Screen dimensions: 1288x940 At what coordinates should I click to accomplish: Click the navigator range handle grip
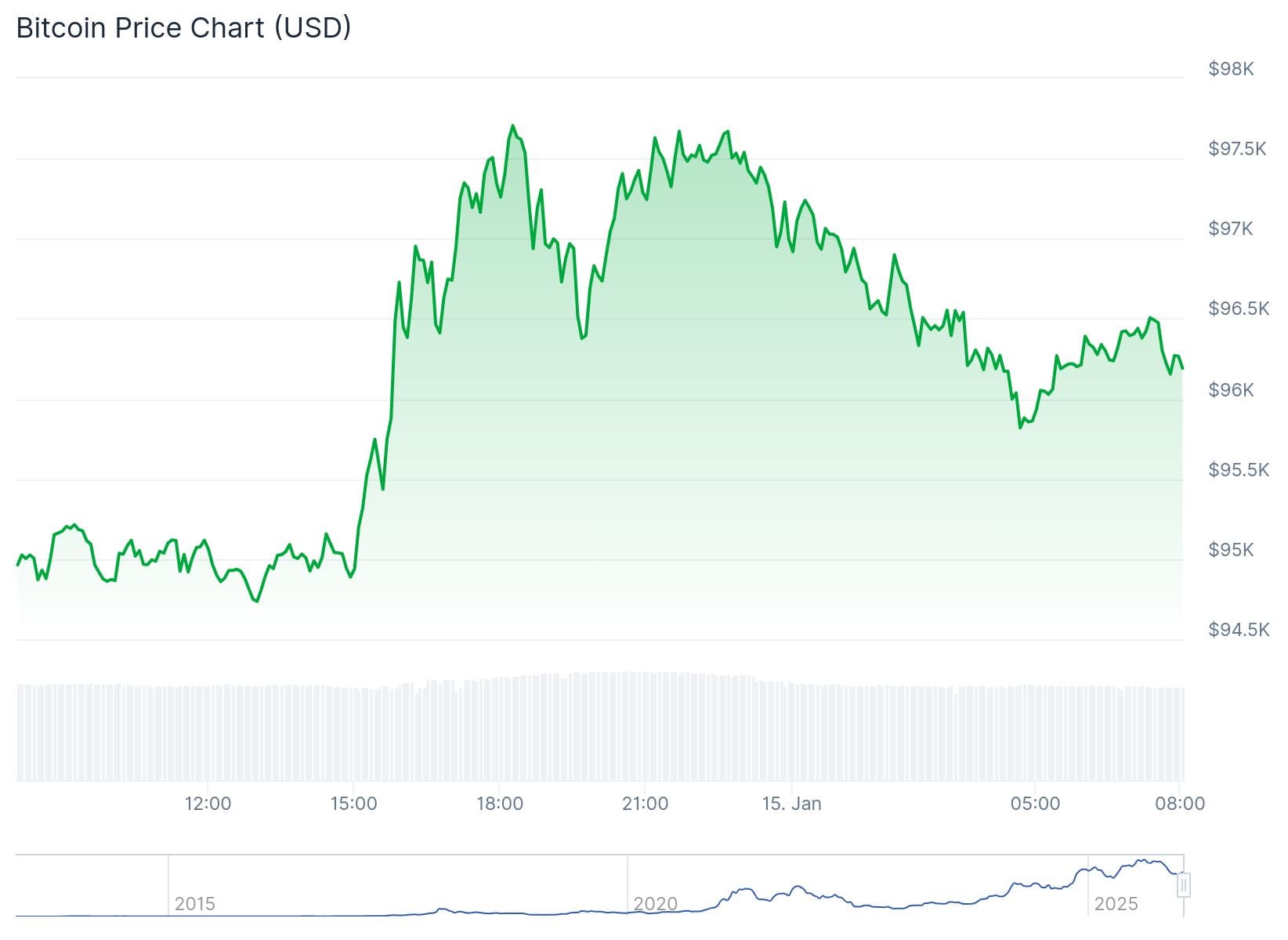click(x=1184, y=885)
